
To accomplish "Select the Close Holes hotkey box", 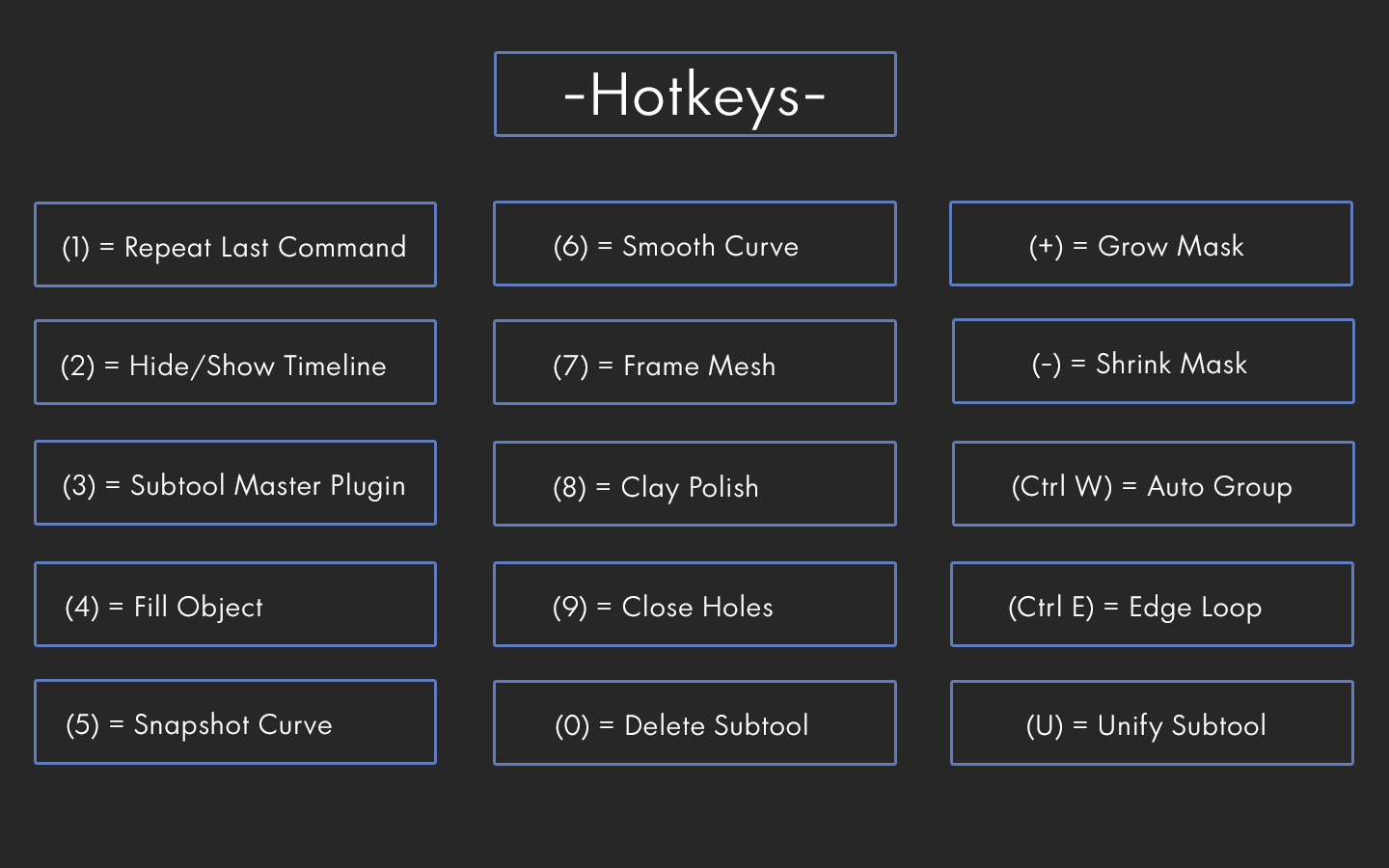I will point(694,604).
